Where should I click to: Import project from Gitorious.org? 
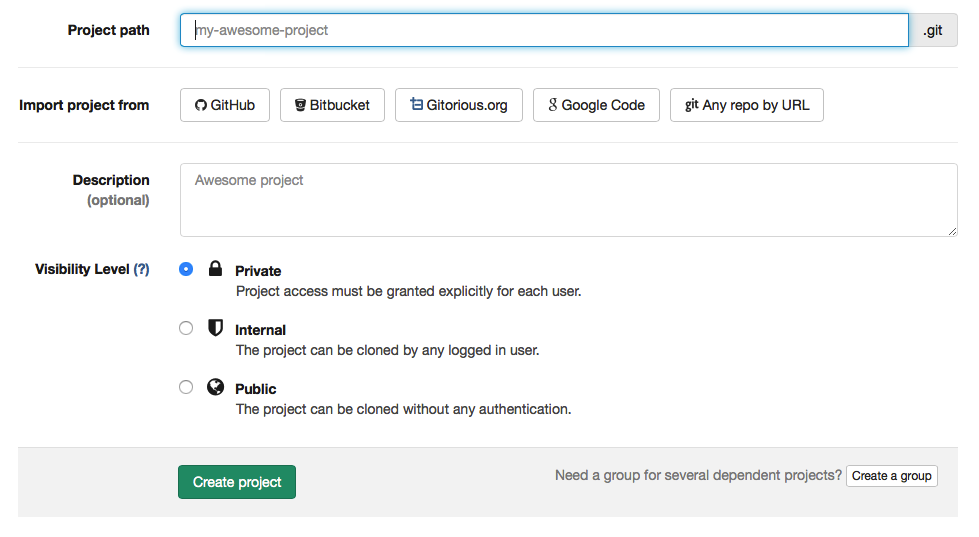[x=459, y=105]
